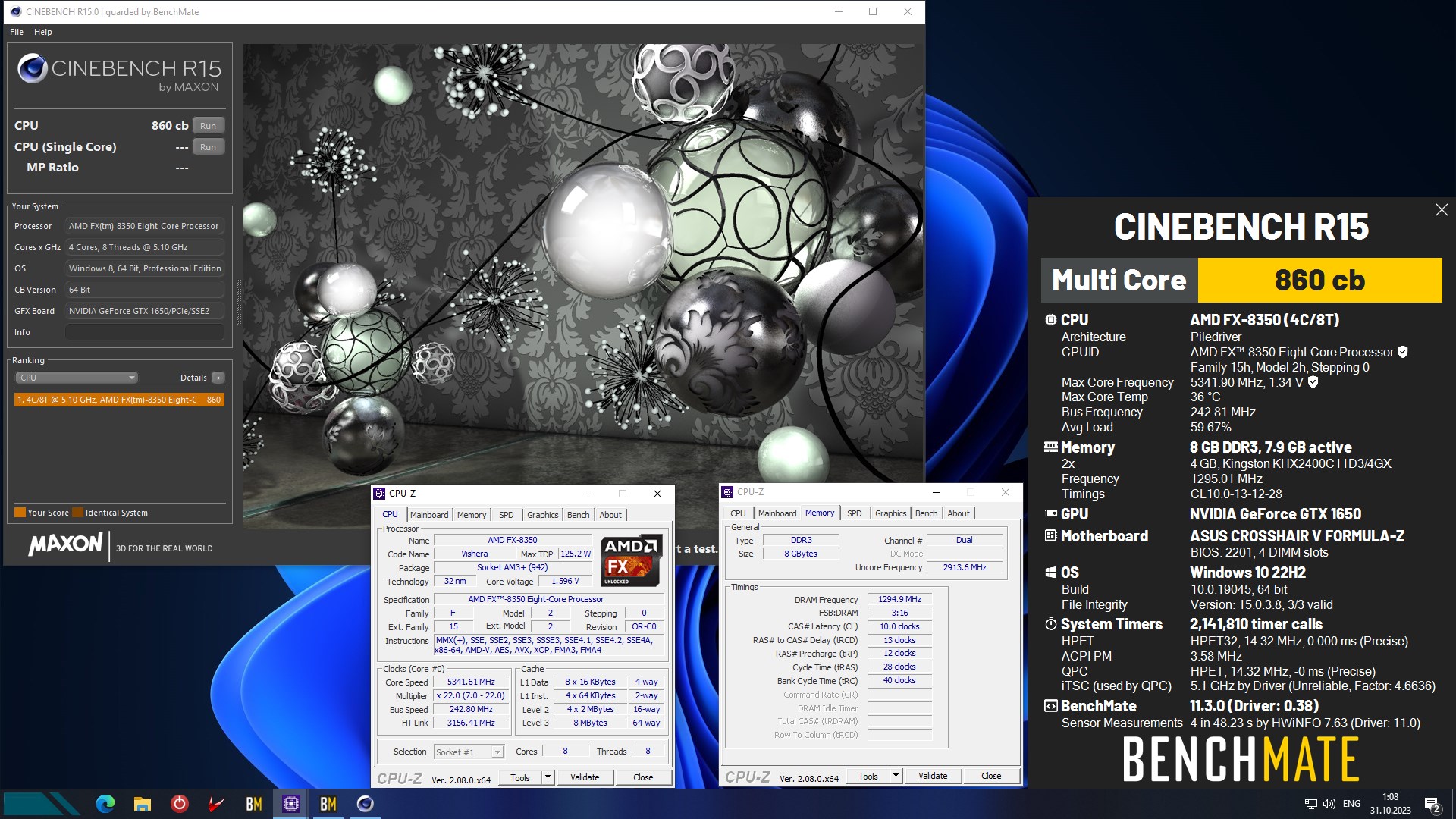Click the Cinebench R15 logo sphere icon
This screenshot has width=1456, height=819.
click(33, 68)
